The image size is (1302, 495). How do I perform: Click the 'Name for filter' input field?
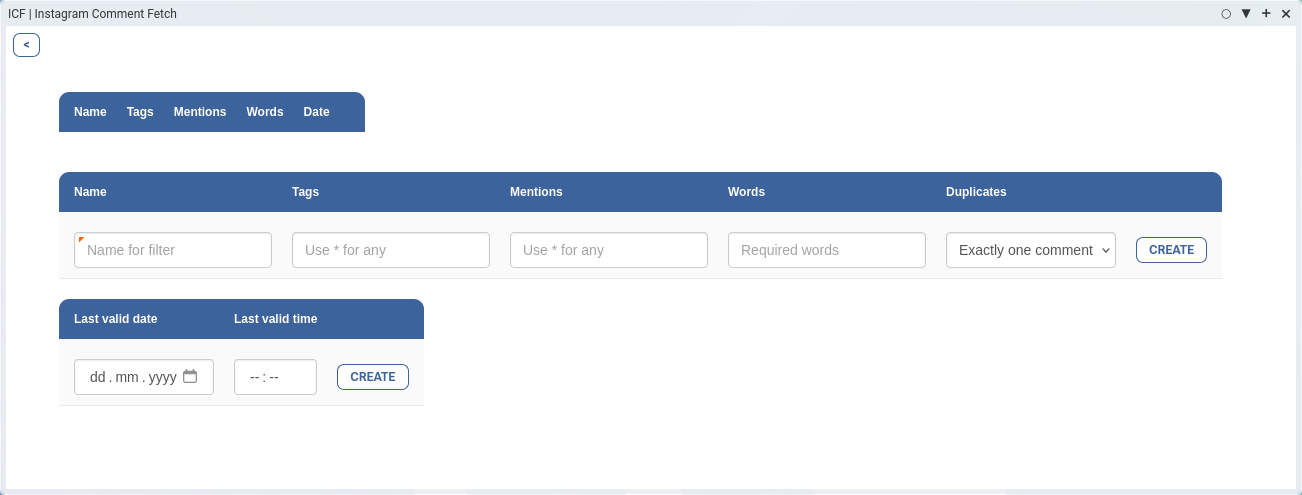tap(173, 250)
